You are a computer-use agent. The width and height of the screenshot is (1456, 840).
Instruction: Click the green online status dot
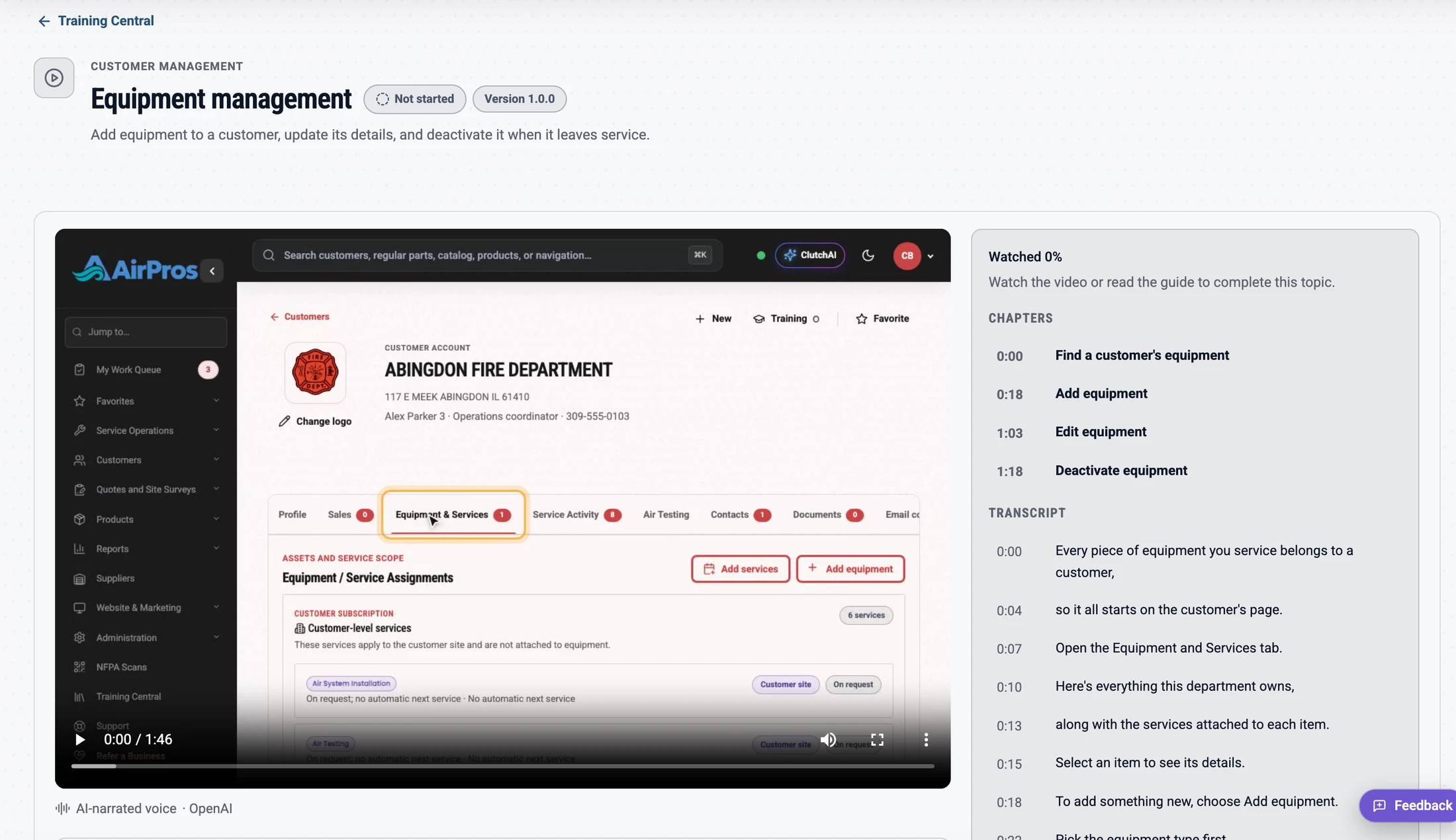click(761, 256)
